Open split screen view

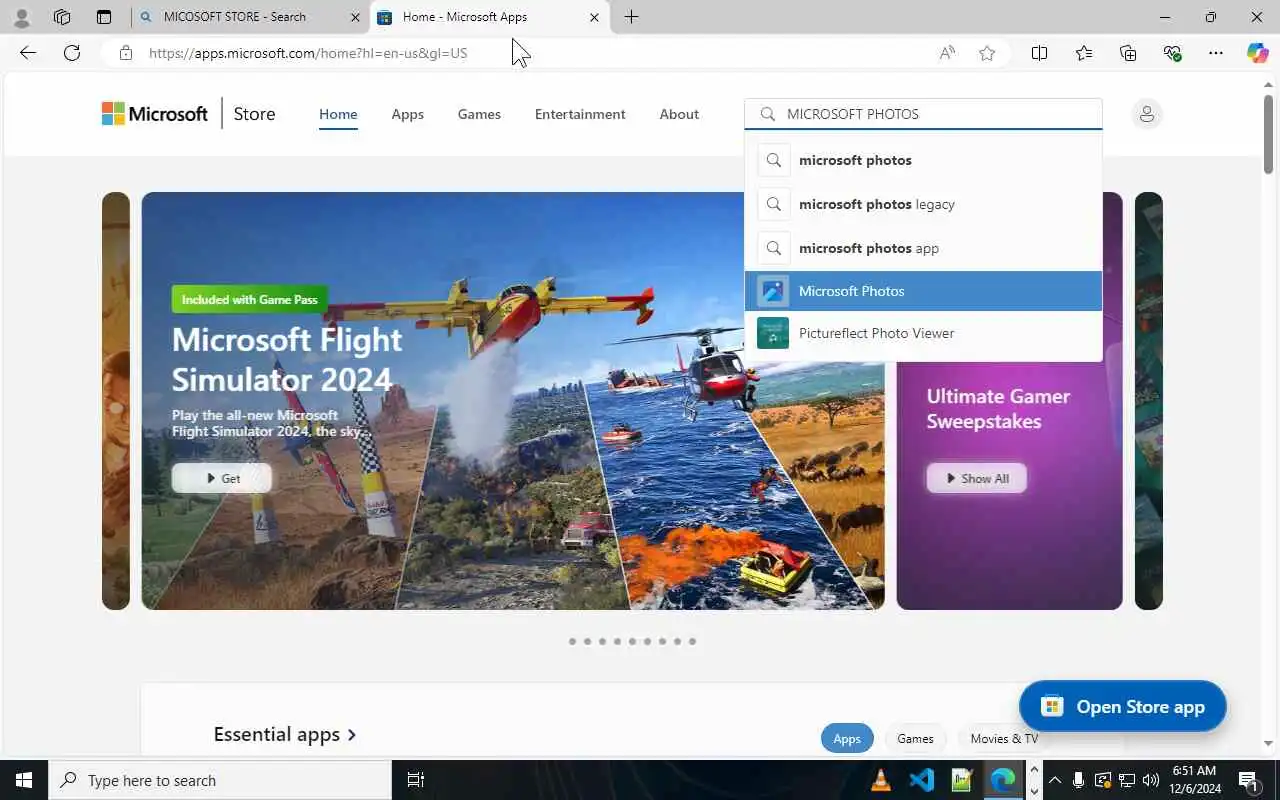(x=1039, y=53)
